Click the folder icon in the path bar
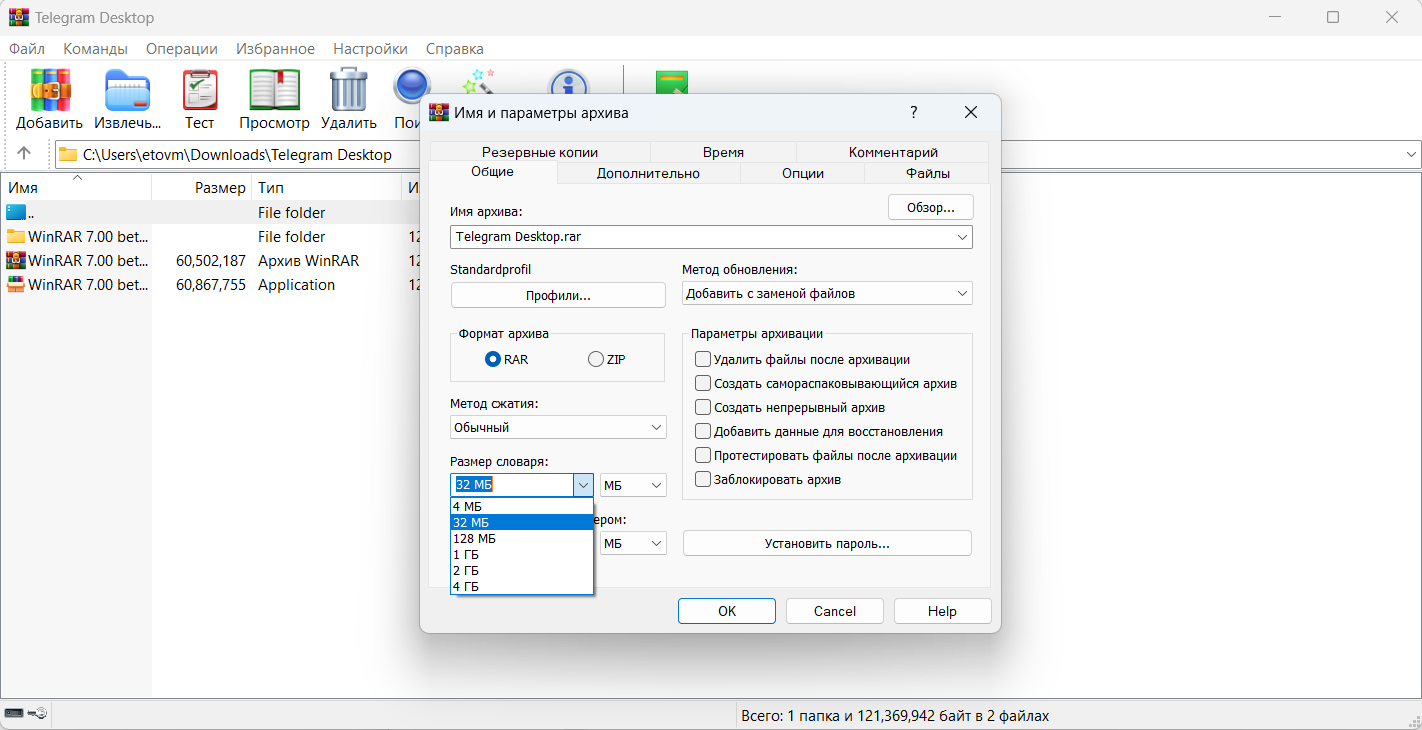 [68, 154]
